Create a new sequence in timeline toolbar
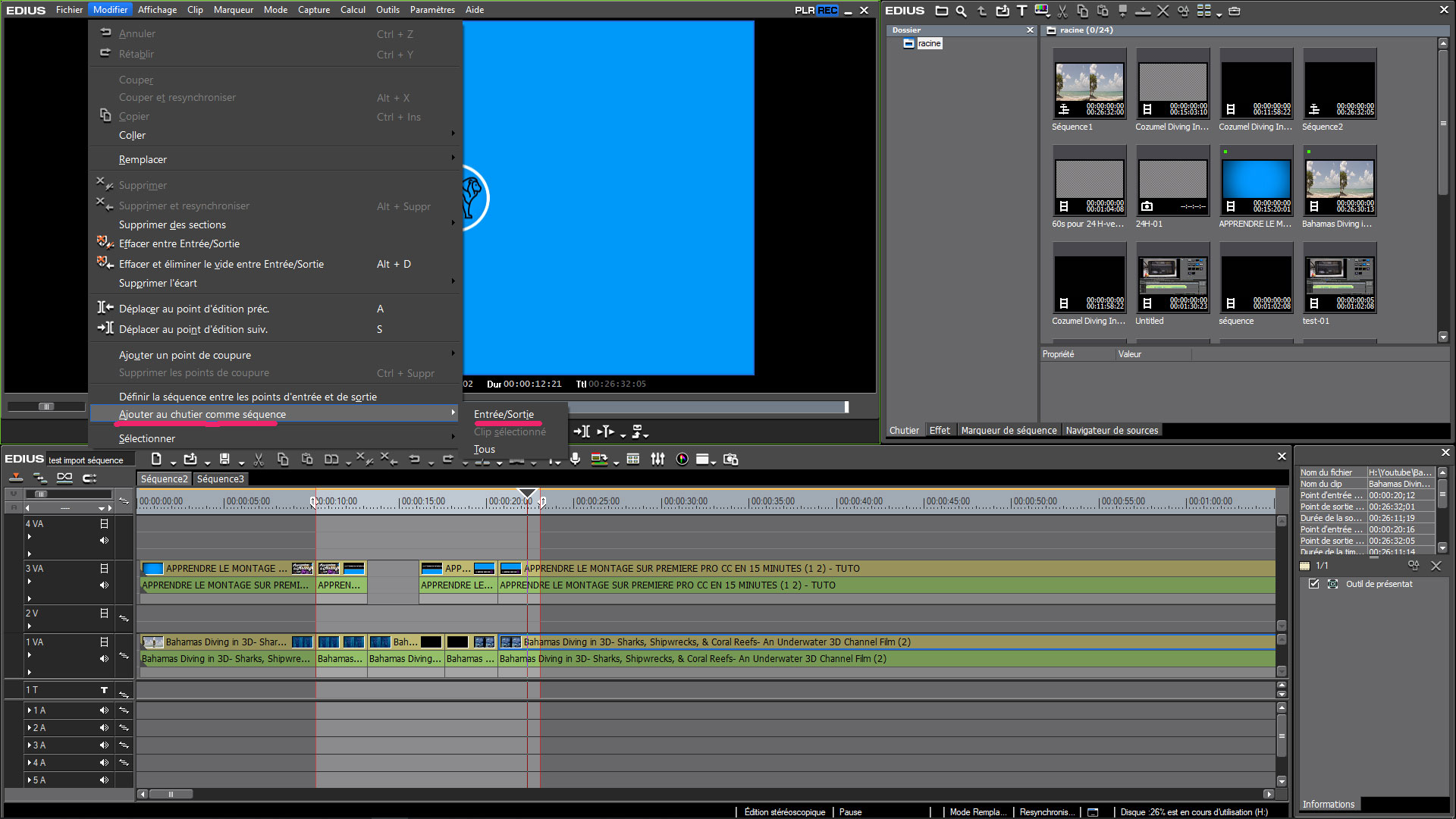 click(156, 459)
